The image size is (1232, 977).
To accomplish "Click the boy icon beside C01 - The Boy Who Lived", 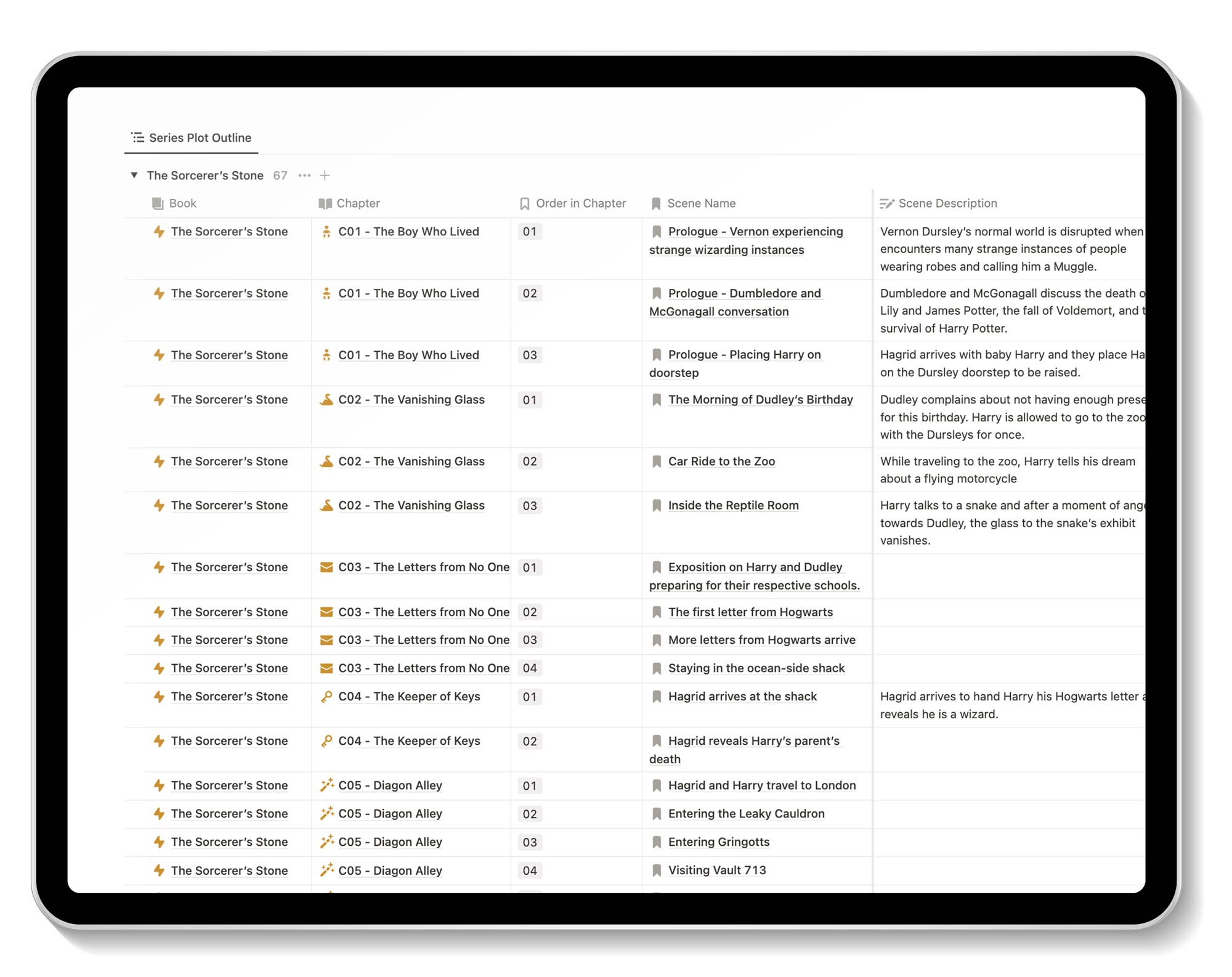I will pos(326,232).
